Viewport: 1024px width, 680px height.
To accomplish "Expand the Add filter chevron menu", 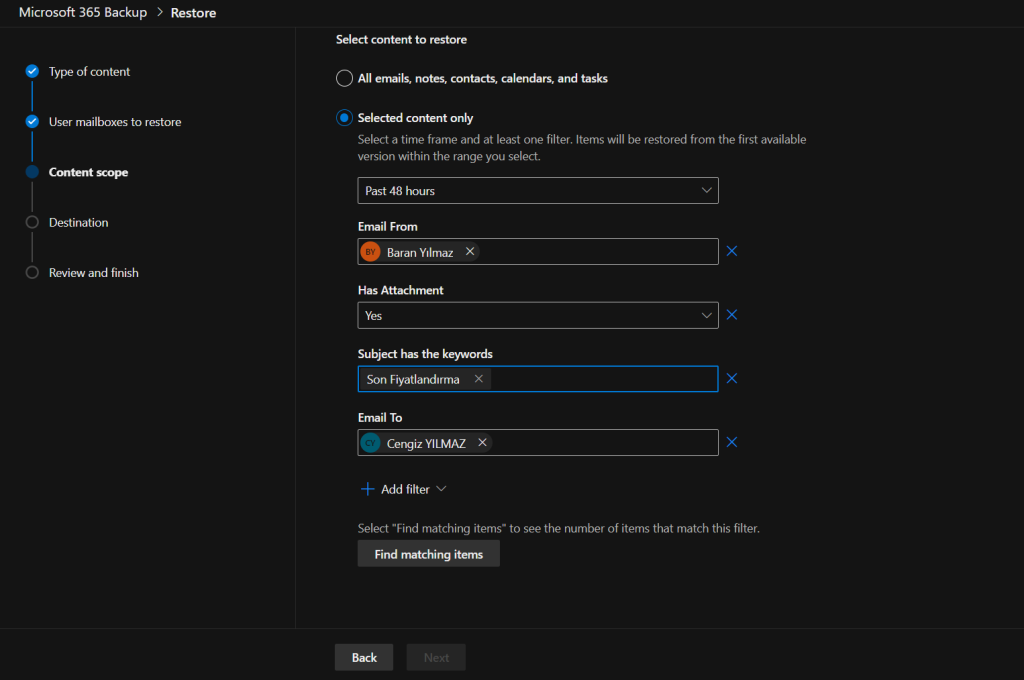I will 441,489.
